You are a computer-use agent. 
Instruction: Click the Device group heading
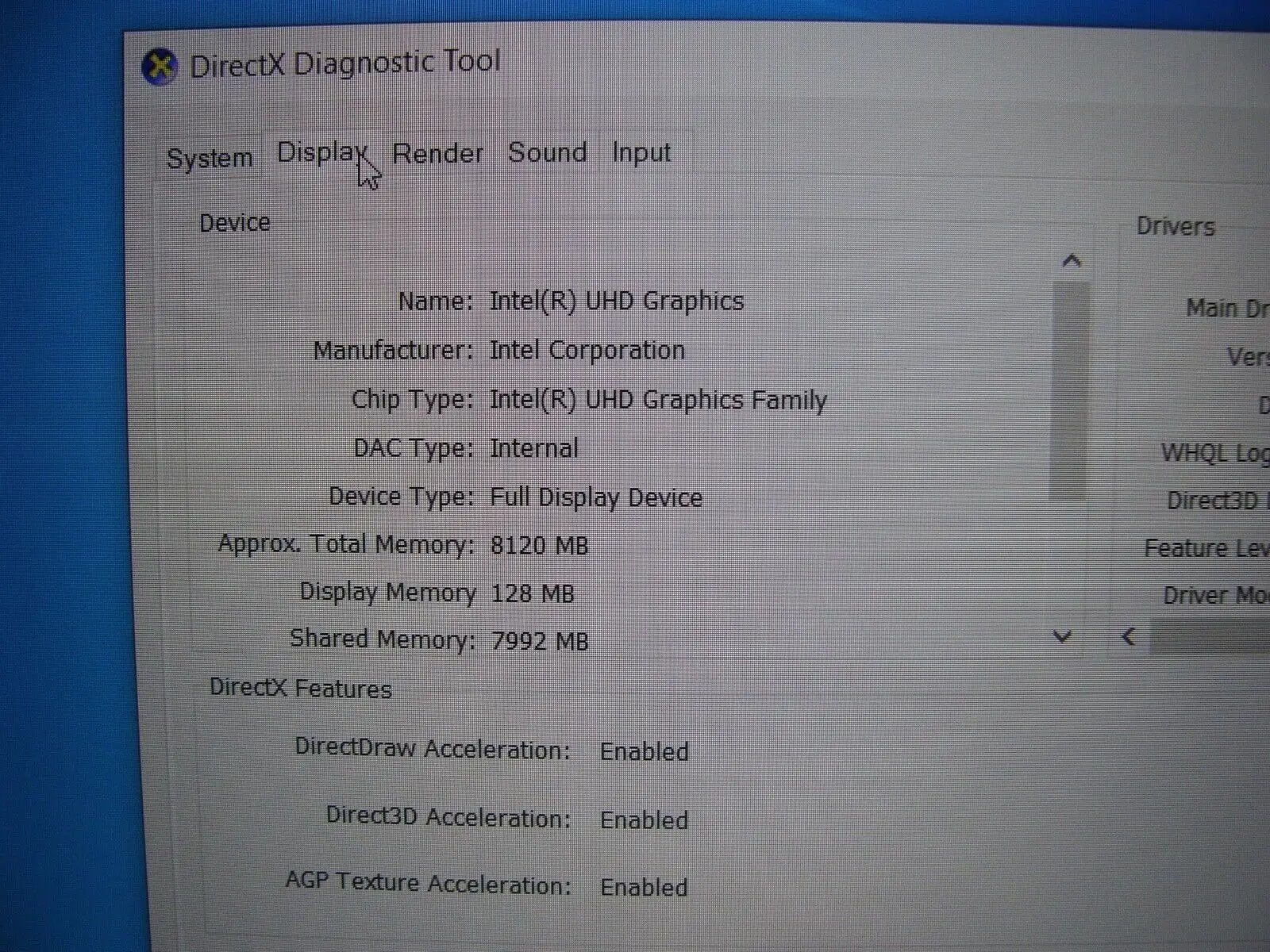[x=234, y=223]
